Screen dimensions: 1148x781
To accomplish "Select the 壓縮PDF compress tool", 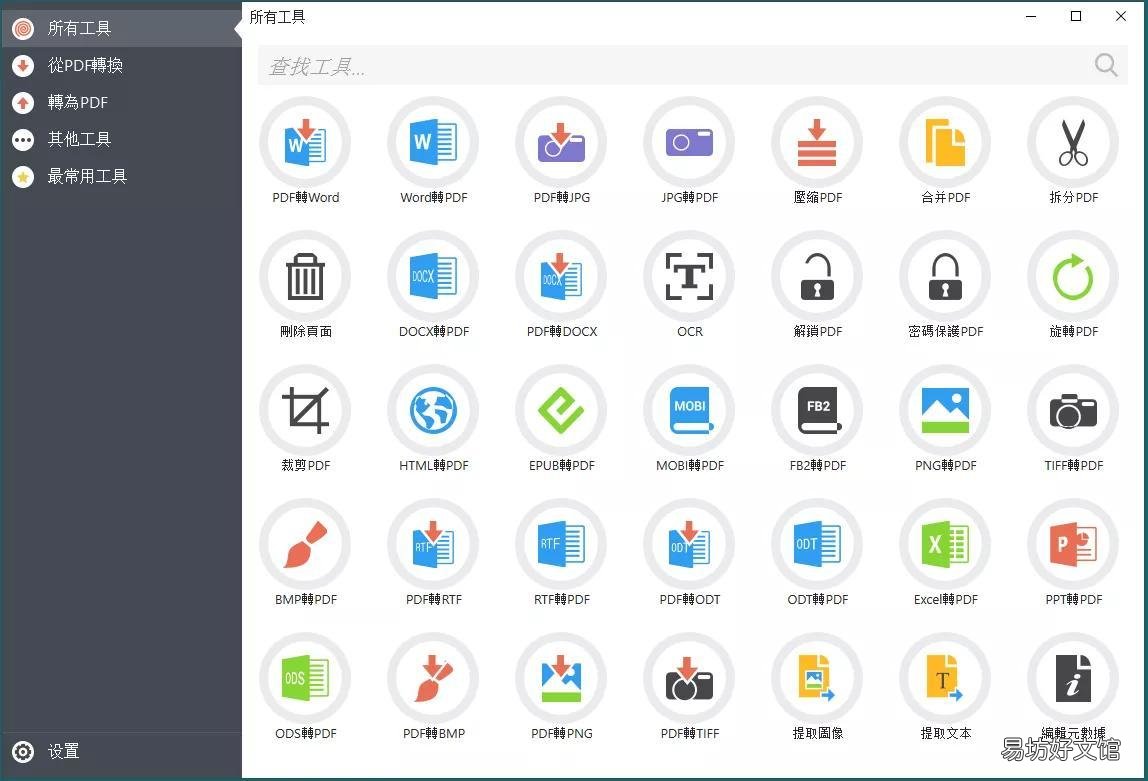I will (817, 143).
